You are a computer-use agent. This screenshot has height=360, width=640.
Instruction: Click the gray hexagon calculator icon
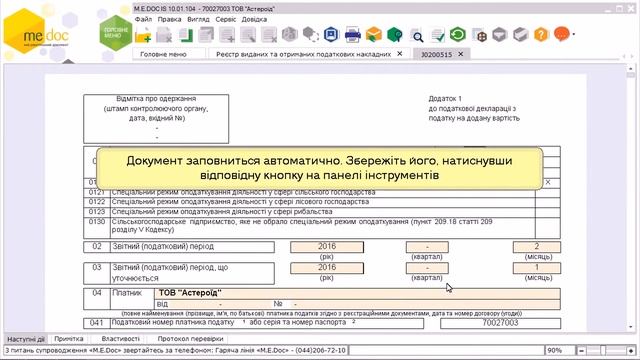pyautogui.click(x=290, y=35)
